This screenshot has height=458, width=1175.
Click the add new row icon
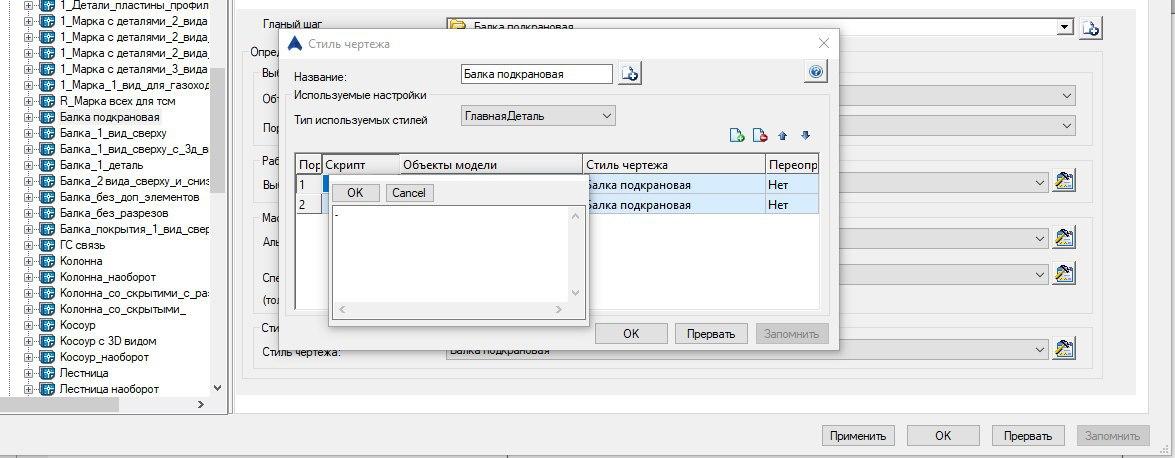click(737, 136)
